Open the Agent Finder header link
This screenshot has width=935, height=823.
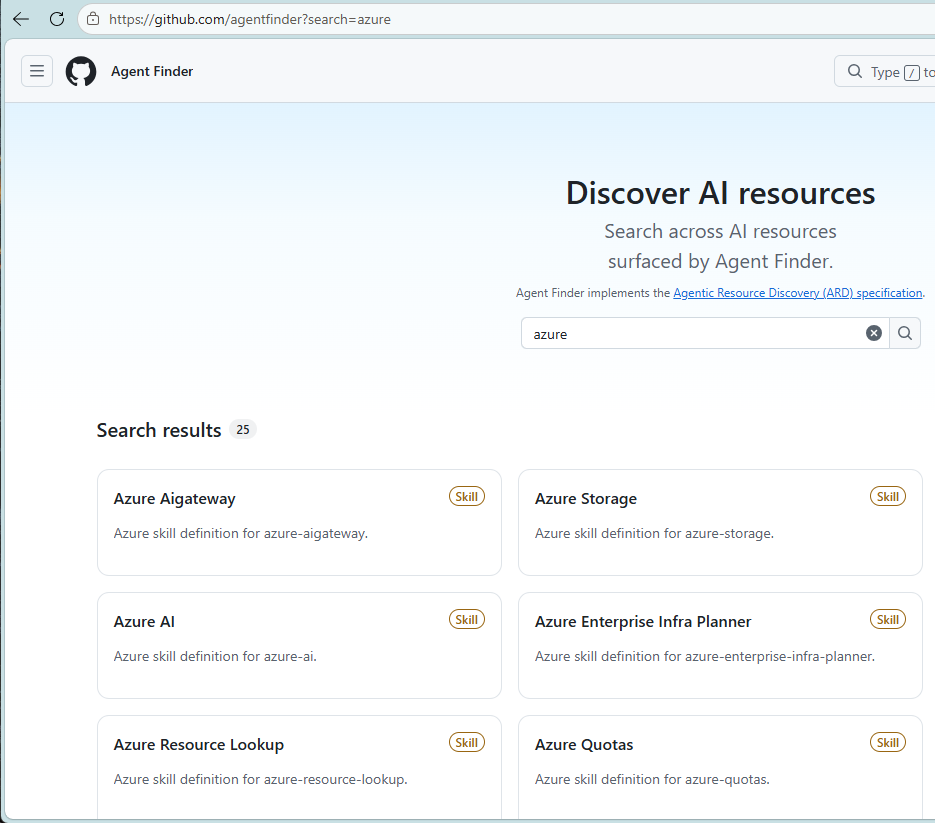pos(152,72)
